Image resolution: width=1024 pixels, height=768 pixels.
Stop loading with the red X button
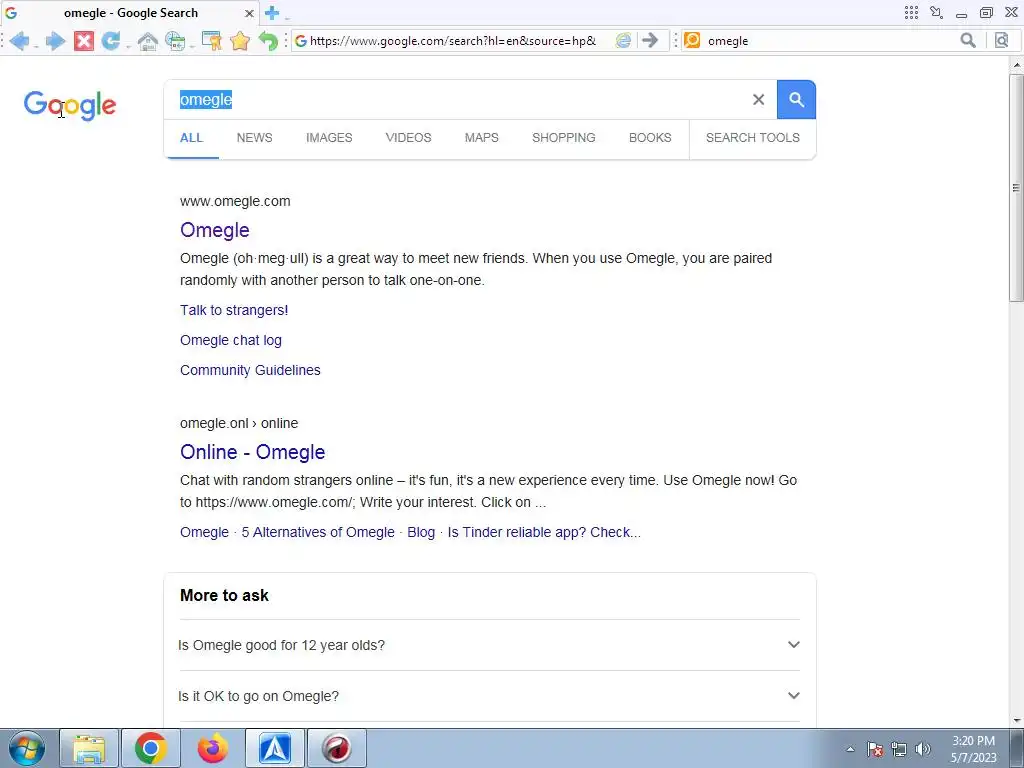(84, 41)
